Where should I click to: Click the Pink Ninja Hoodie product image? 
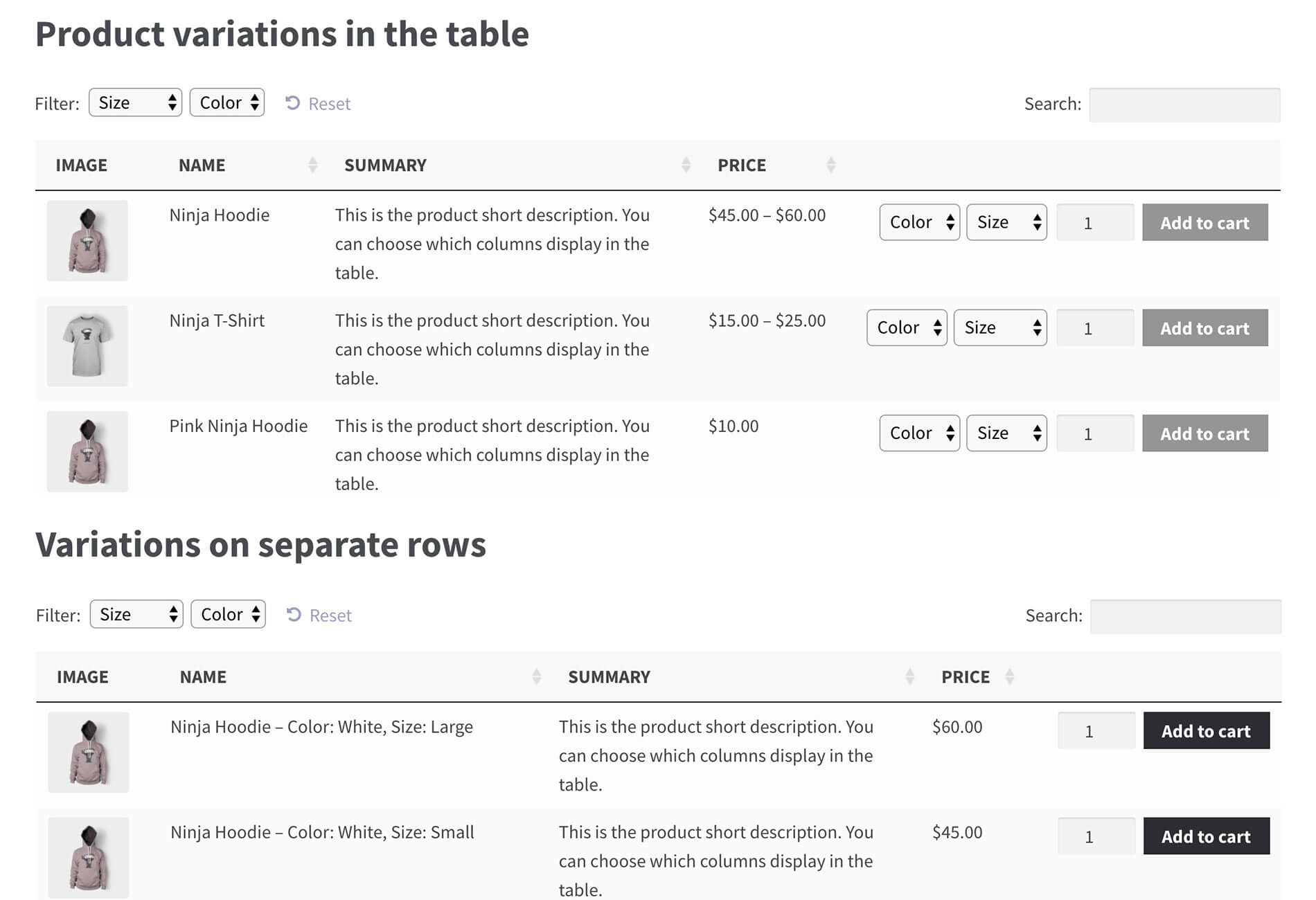pos(87,451)
